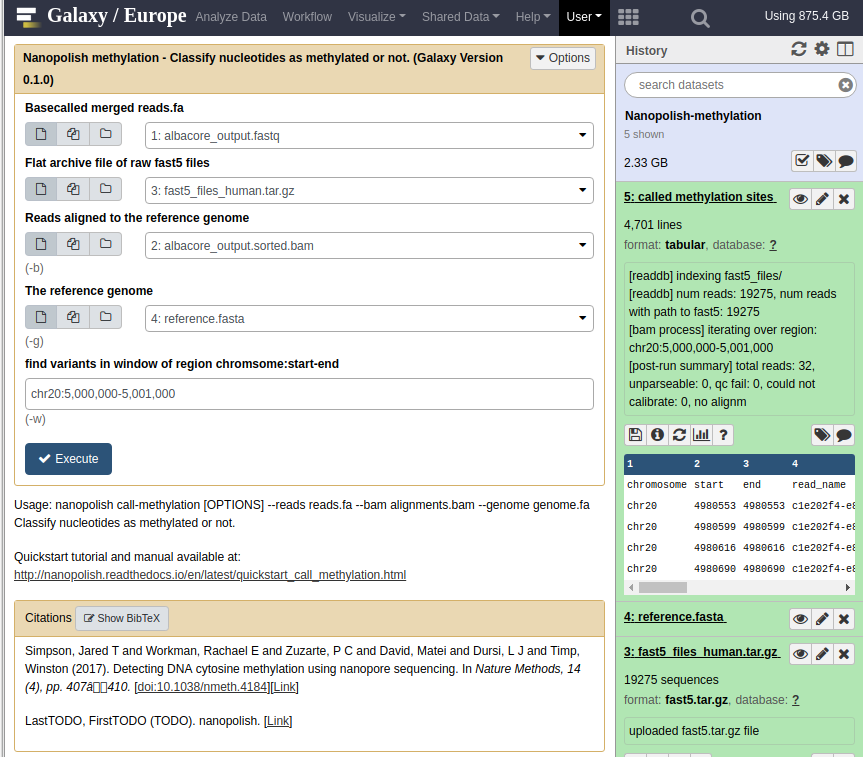Open the nanopolish quickstart tutorial link
The width and height of the screenshot is (863, 757).
tap(210, 575)
